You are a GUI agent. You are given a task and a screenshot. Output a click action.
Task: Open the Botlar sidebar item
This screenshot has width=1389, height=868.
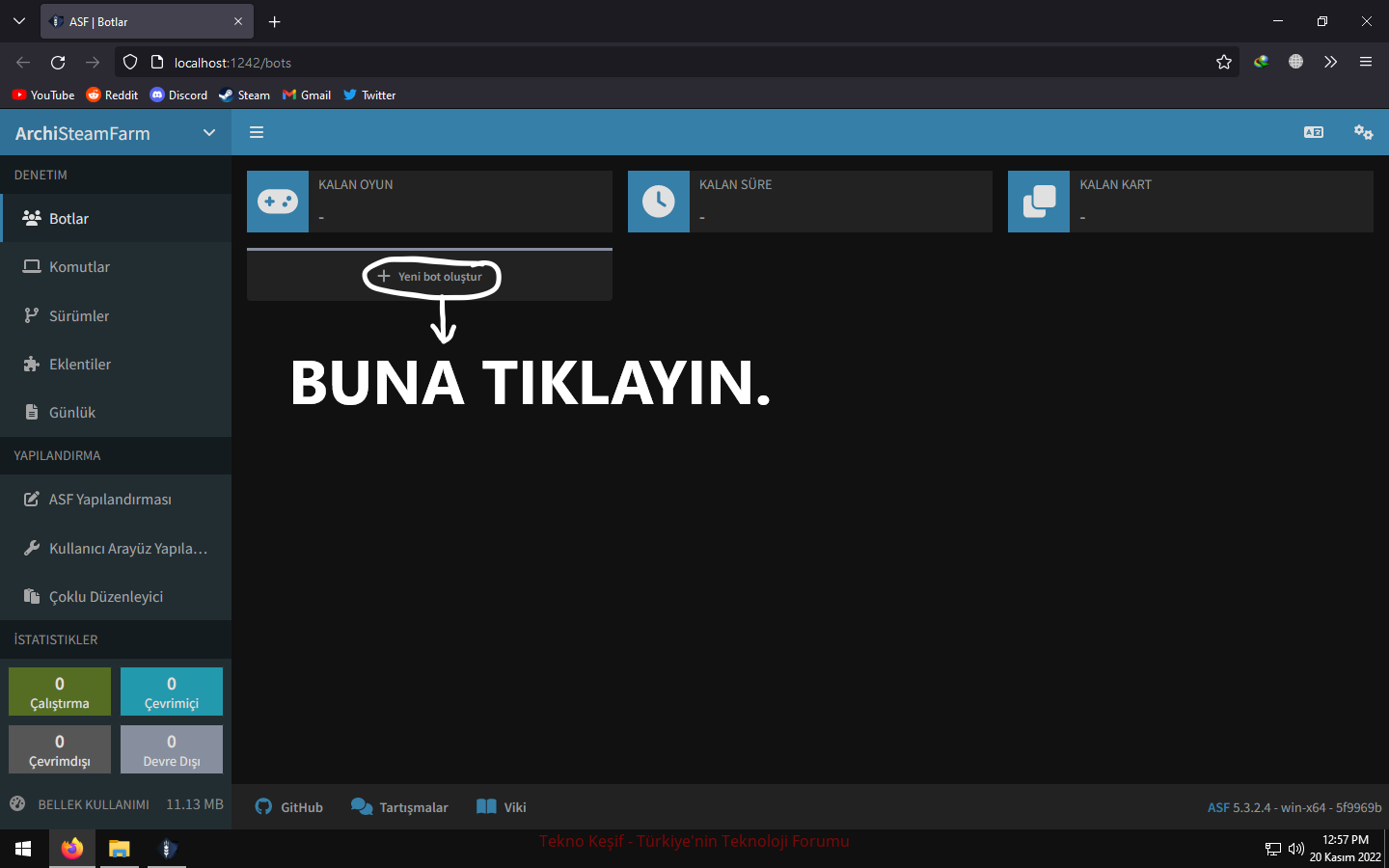[116, 219]
